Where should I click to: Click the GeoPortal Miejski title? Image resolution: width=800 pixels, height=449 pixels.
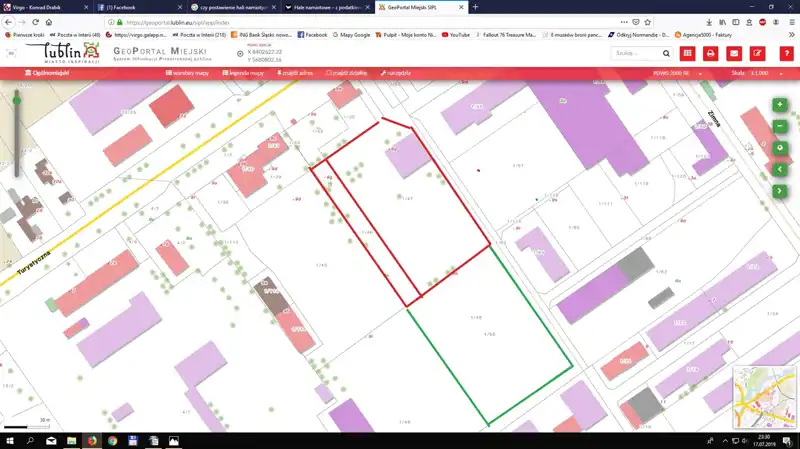(160, 51)
